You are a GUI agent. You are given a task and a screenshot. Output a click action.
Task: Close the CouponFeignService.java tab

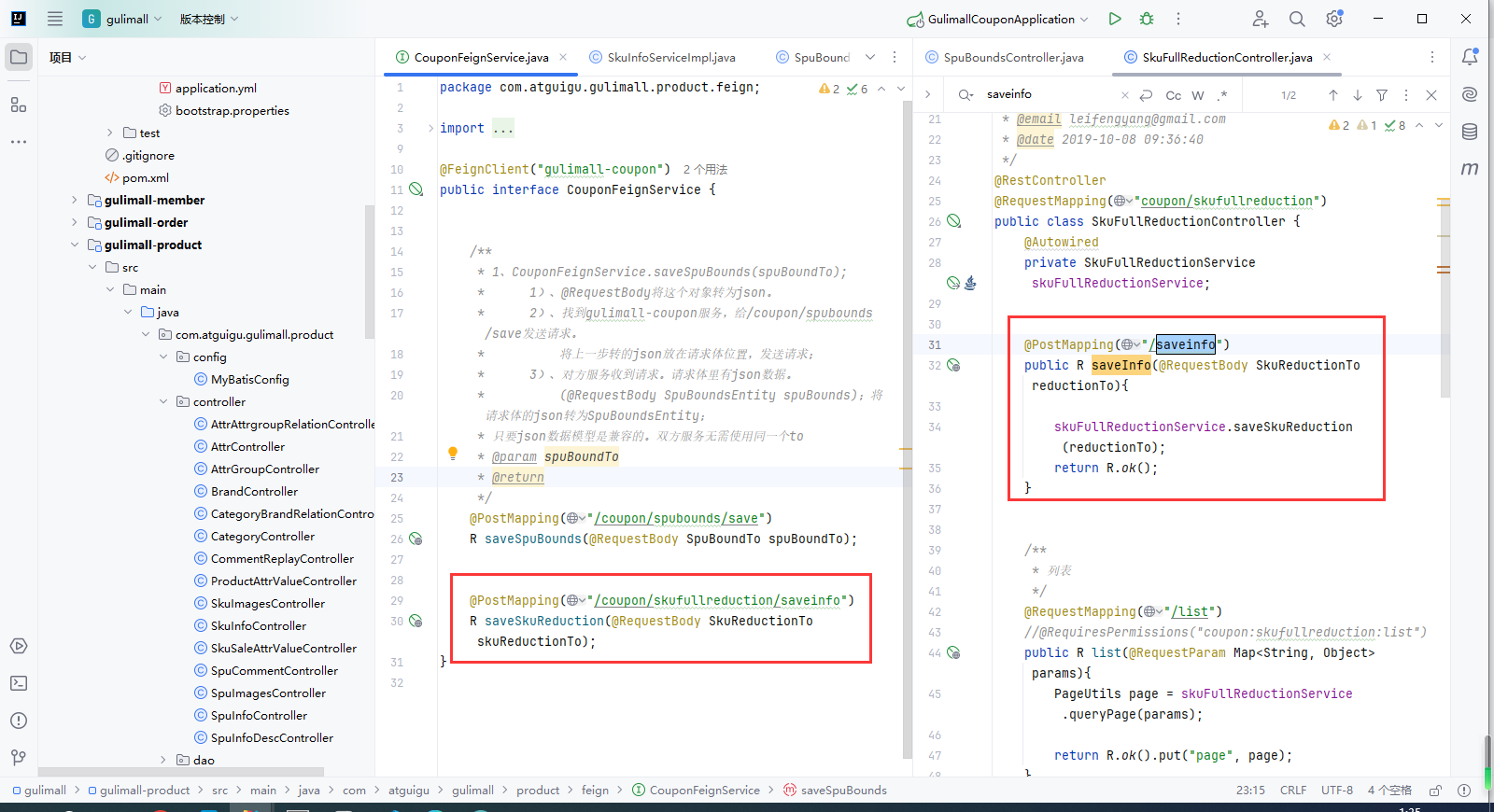[563, 57]
